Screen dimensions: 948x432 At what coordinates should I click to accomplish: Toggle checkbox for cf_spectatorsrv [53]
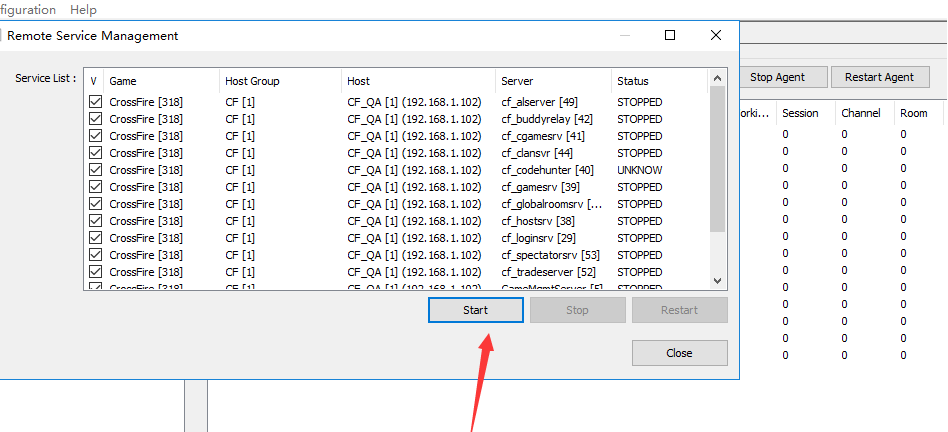tap(95, 254)
